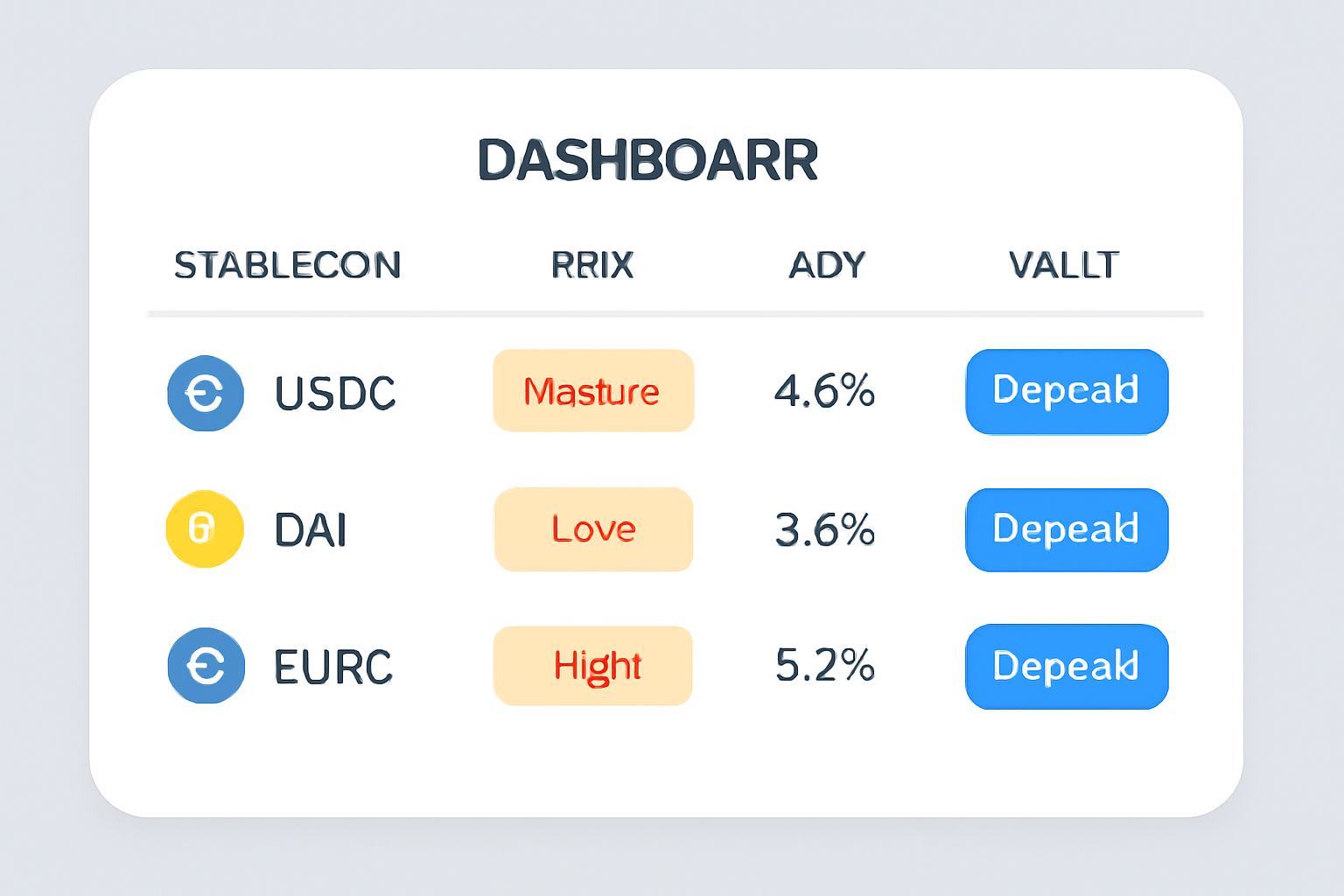Sort by the ADY column header
The width and height of the screenshot is (1344, 896).
click(827, 265)
